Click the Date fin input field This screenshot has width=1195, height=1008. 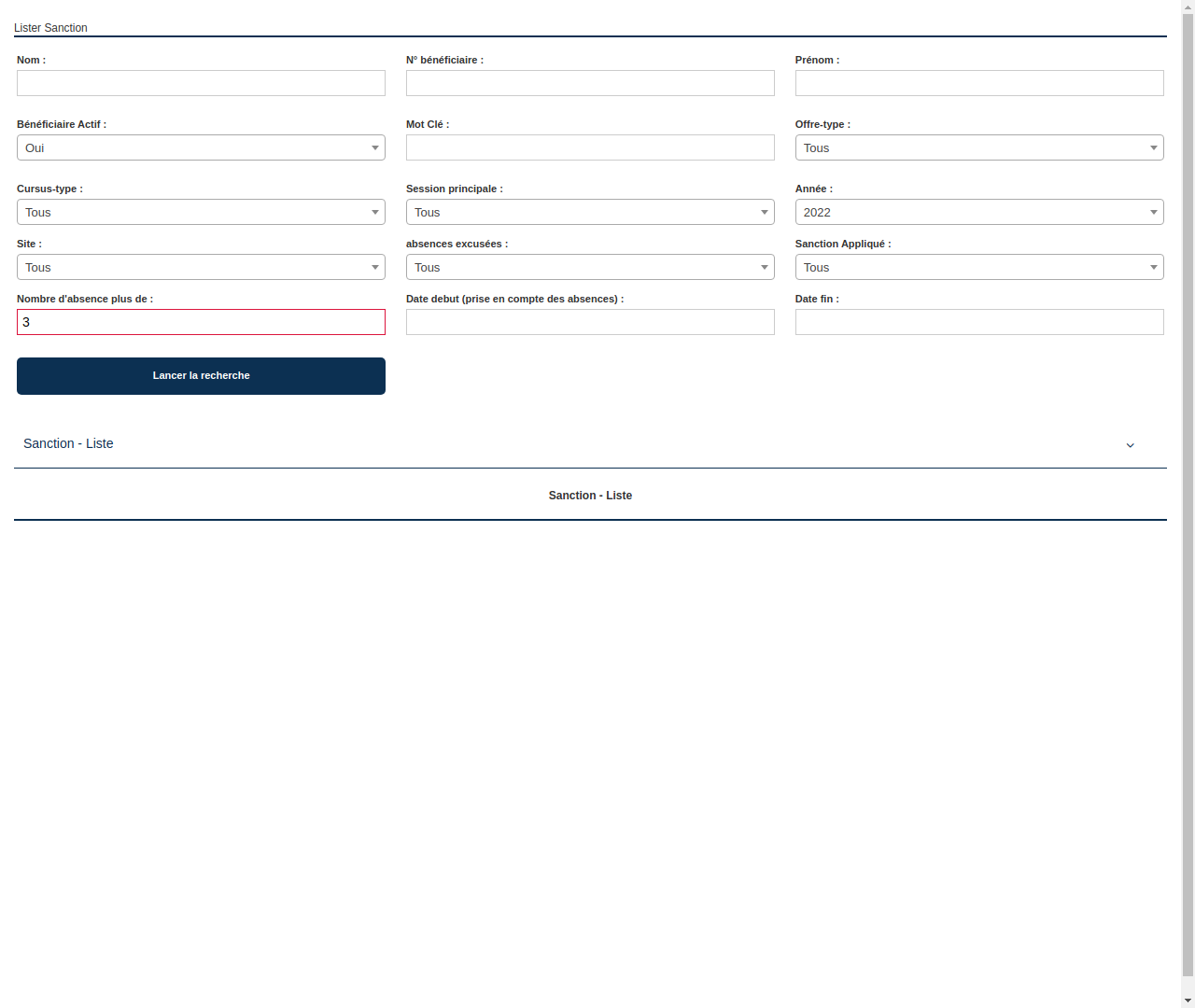[x=979, y=322]
